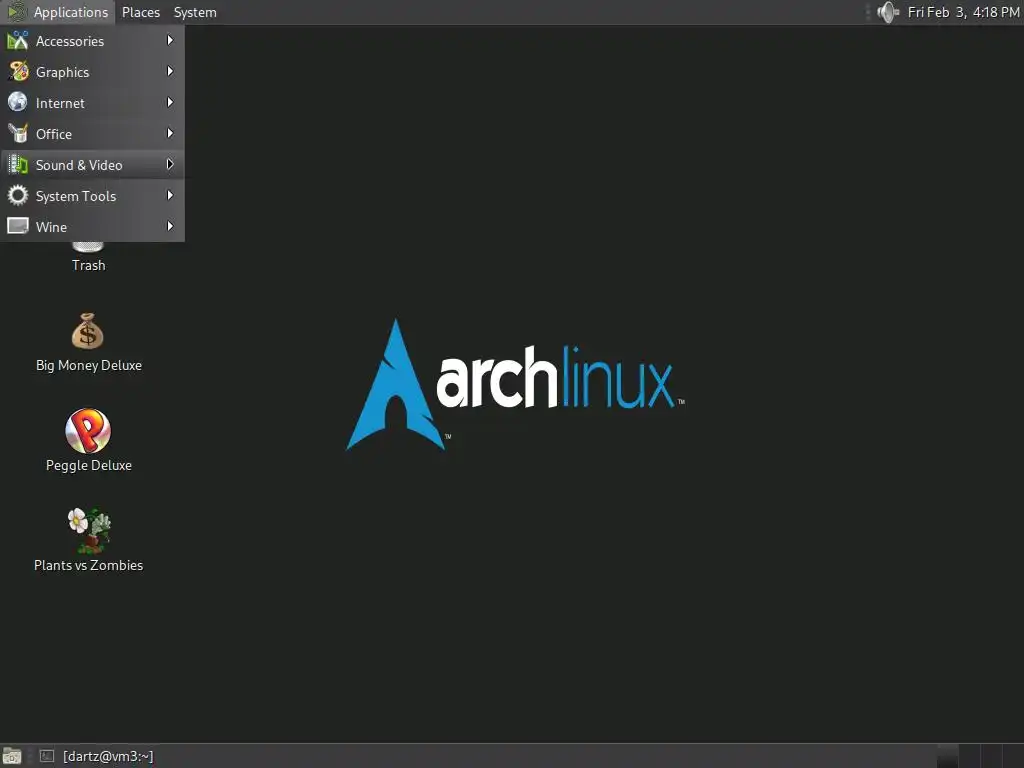Focus the [dartz@vm3:~] taskbar window button
1024x768 pixels.
point(97,756)
